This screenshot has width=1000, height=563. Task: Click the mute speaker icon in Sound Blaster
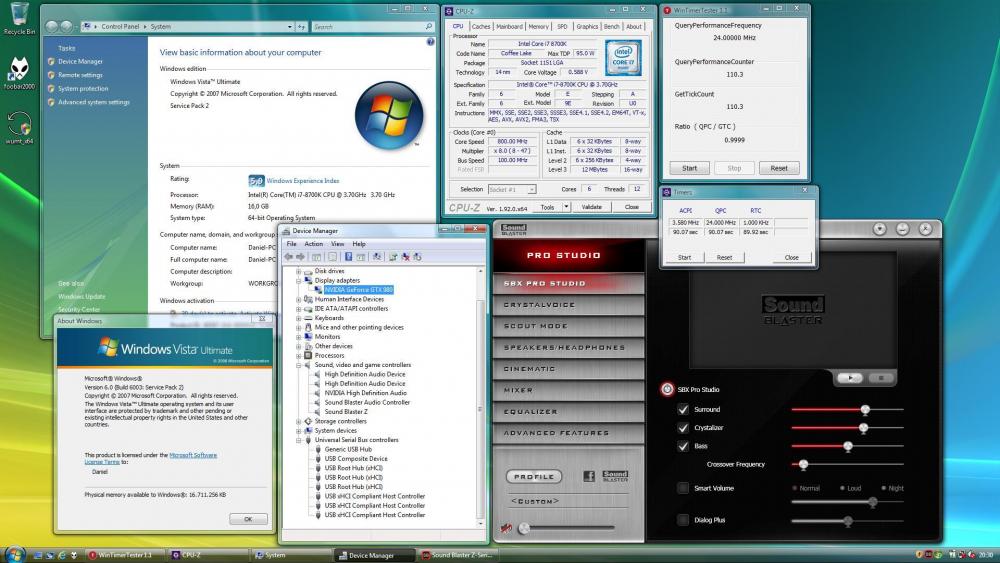click(506, 527)
